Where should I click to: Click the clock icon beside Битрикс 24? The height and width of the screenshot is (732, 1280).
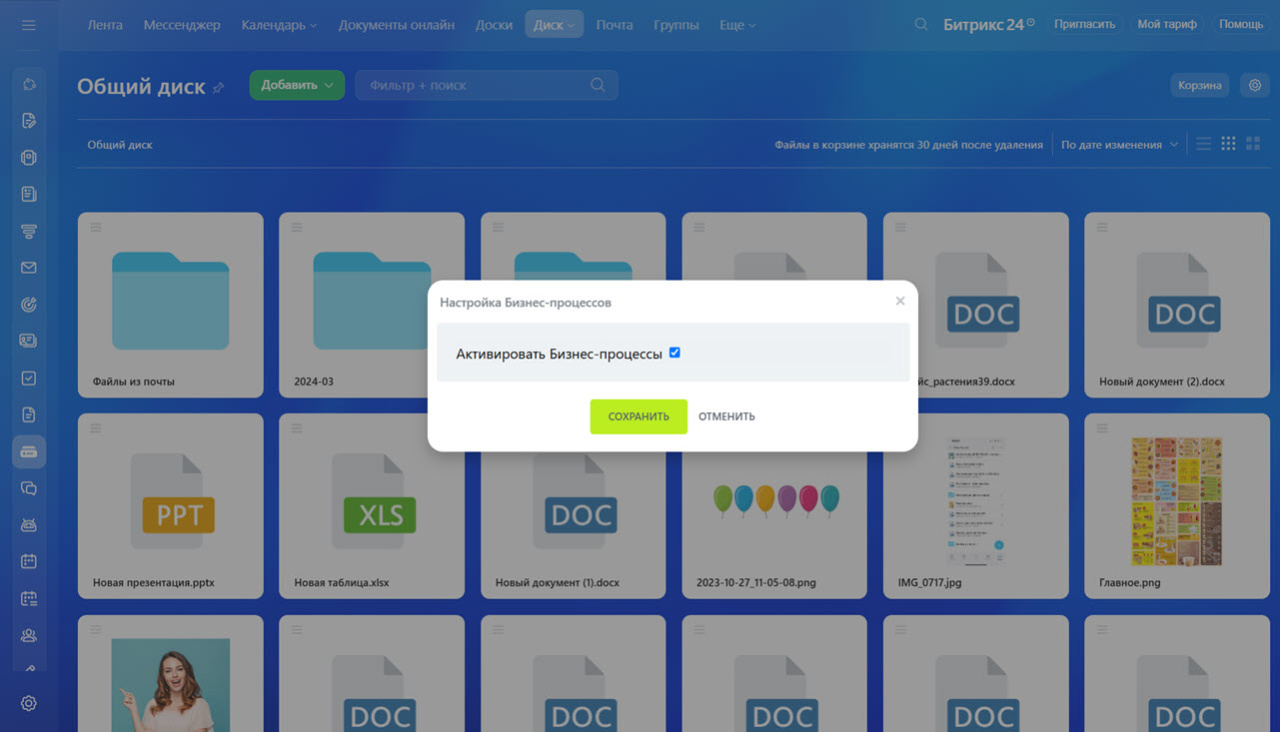pos(1031,22)
